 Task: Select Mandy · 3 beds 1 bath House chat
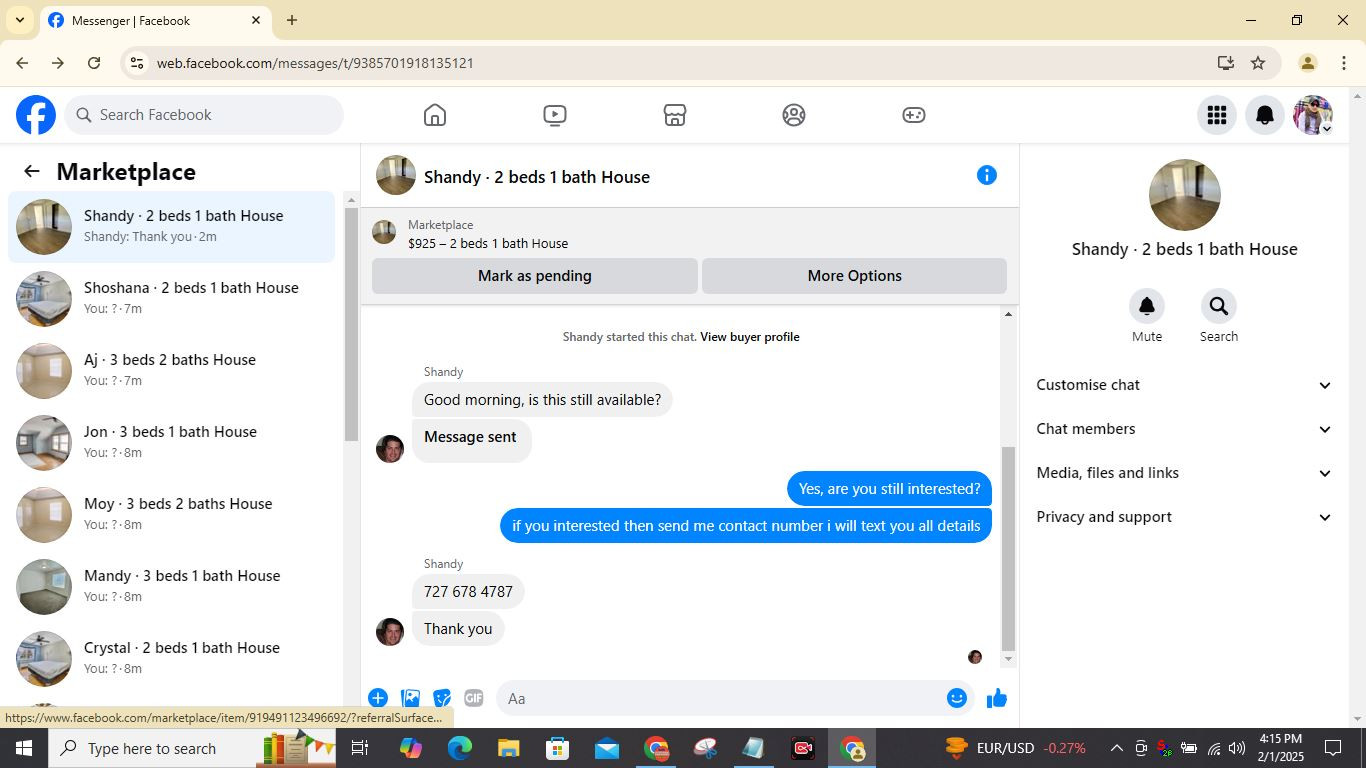pyautogui.click(x=172, y=587)
